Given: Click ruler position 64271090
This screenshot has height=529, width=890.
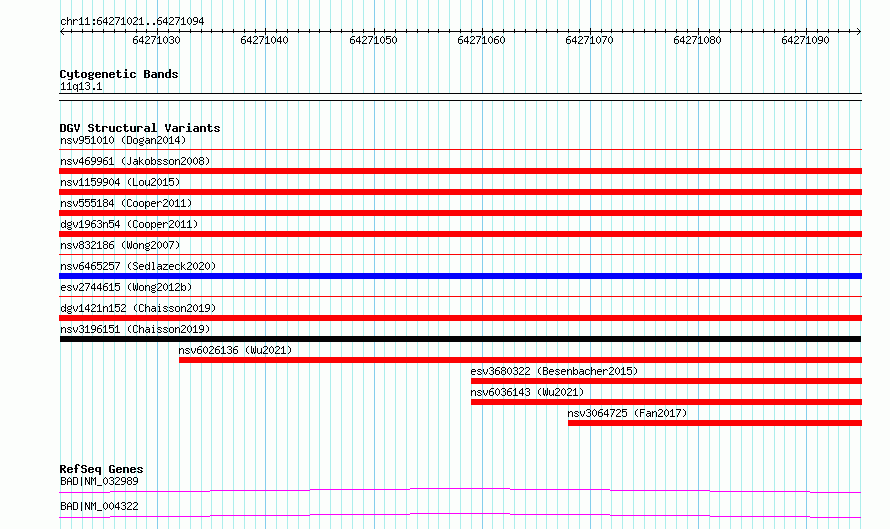Looking at the screenshot, I should (805, 40).
